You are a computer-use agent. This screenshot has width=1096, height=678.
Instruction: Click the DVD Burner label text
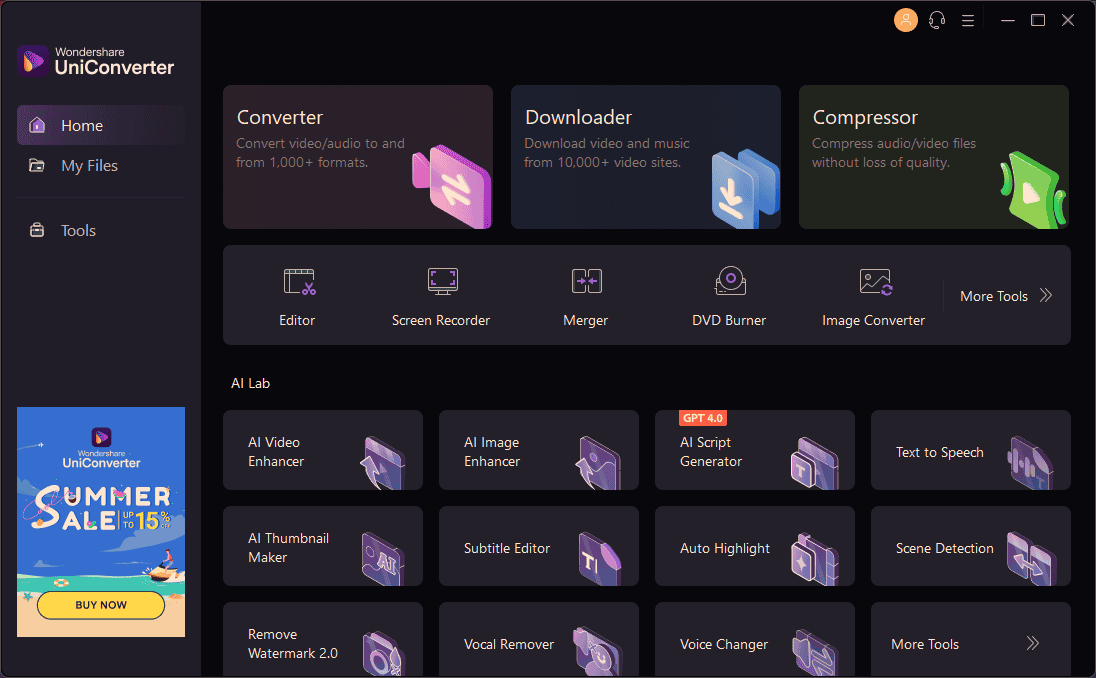tap(729, 320)
